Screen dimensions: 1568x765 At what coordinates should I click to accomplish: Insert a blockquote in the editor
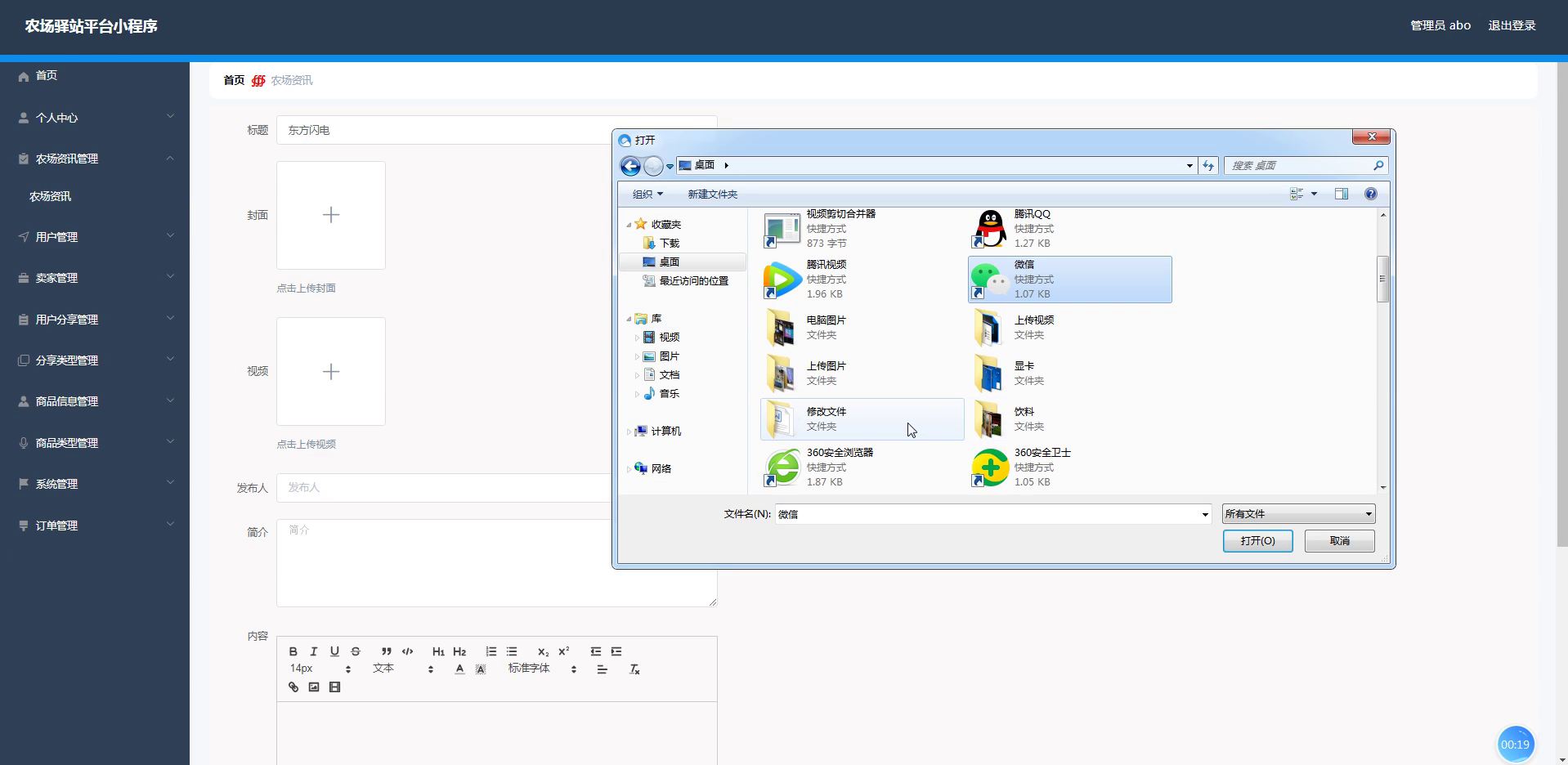click(x=386, y=651)
